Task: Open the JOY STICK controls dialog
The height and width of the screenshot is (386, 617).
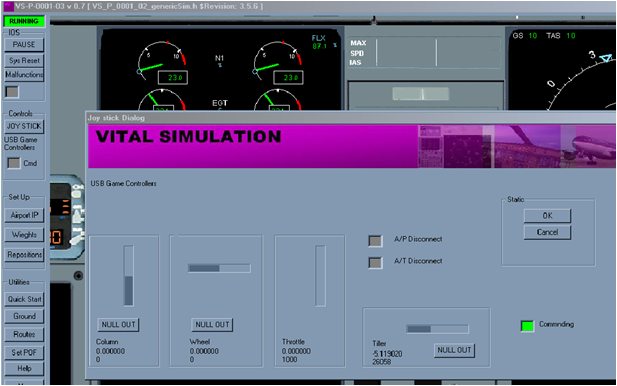Action: (x=24, y=126)
